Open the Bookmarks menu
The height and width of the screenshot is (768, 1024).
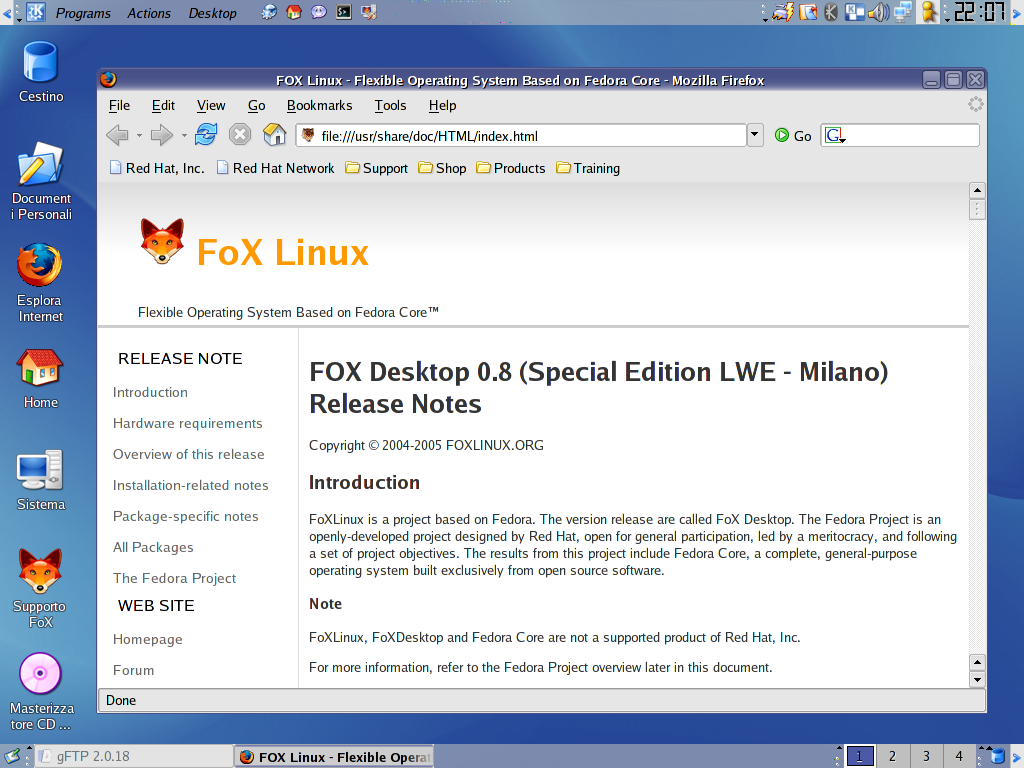pos(319,105)
